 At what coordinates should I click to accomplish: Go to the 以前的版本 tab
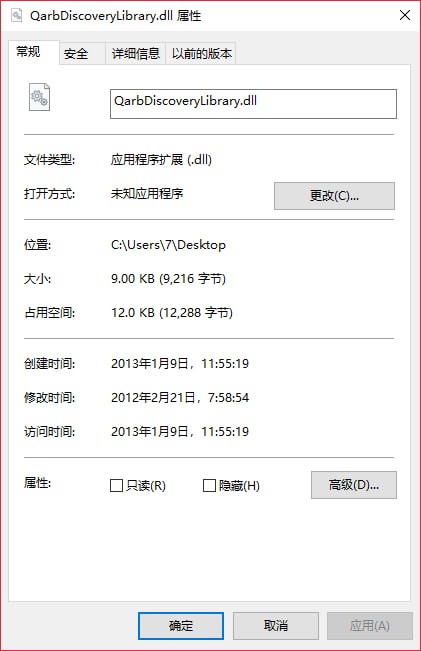pyautogui.click(x=201, y=54)
